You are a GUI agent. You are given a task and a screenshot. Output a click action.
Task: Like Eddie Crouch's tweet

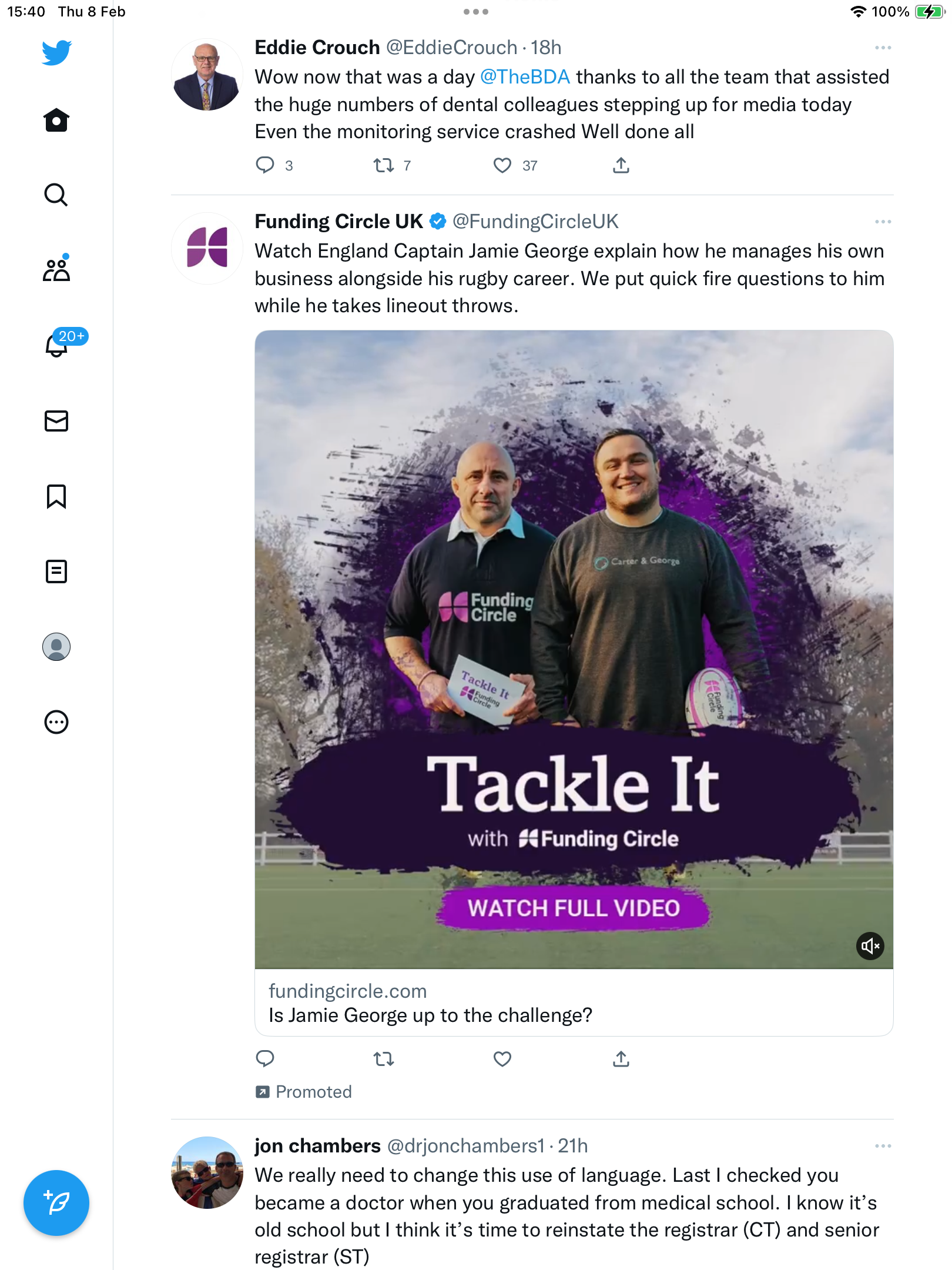(502, 166)
